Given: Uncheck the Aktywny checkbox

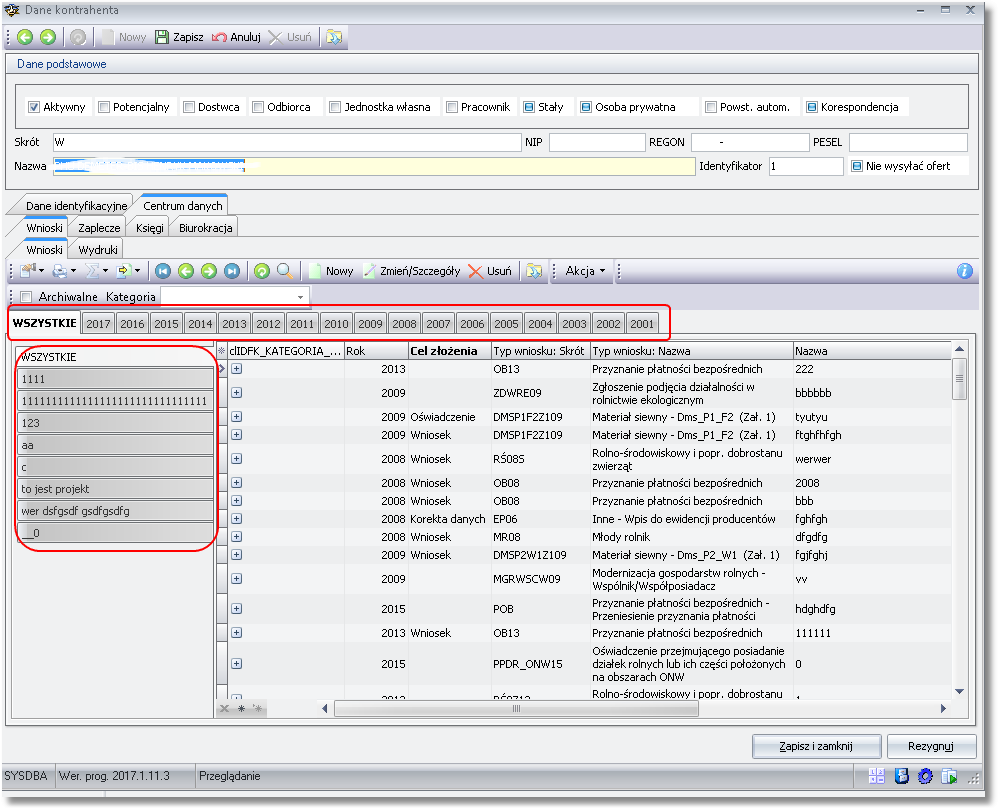Looking at the screenshot, I should point(34,107).
